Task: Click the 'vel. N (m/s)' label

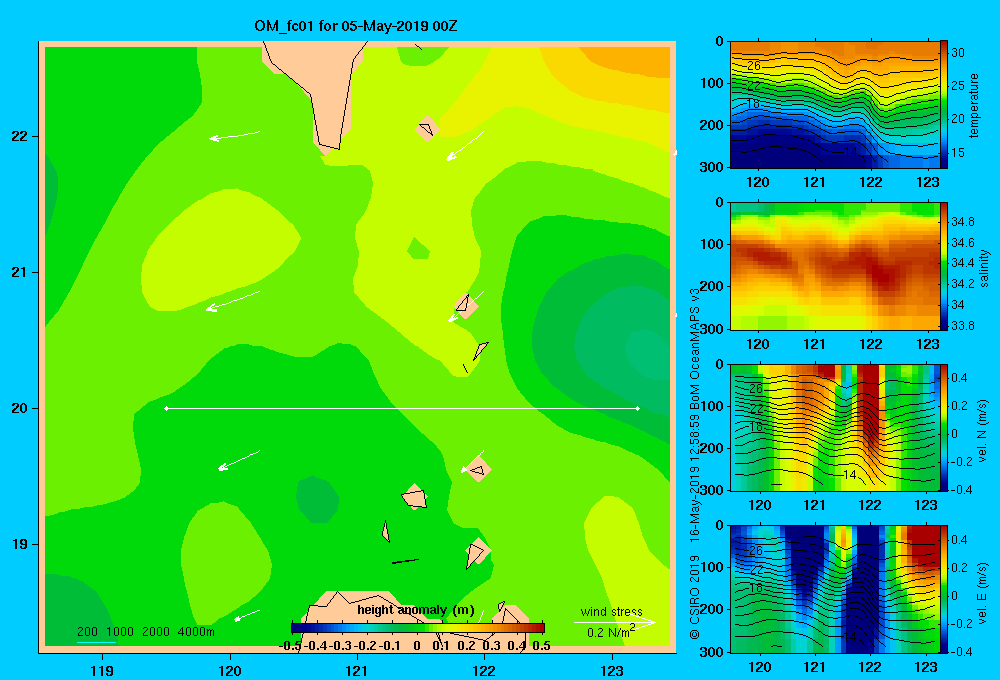Action: point(983,431)
